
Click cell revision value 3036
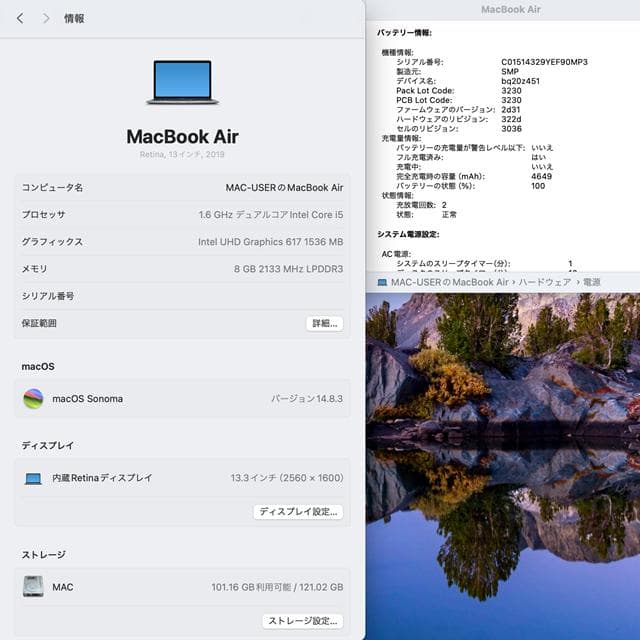(x=511, y=129)
